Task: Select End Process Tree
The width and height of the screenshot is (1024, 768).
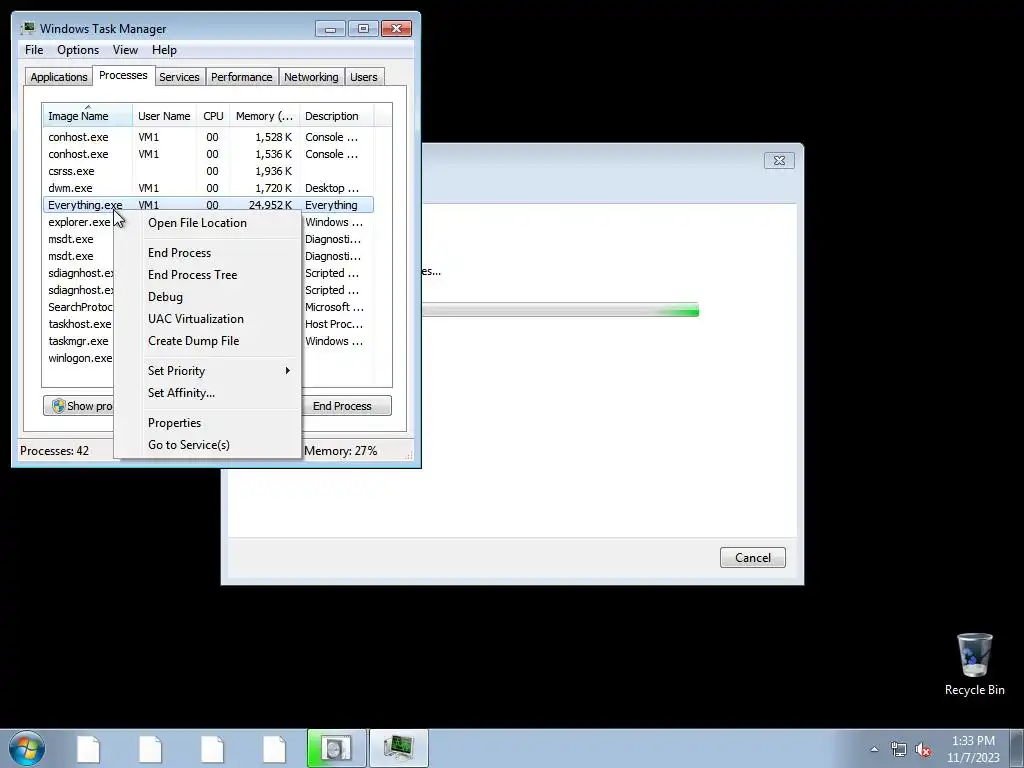Action: point(193,275)
